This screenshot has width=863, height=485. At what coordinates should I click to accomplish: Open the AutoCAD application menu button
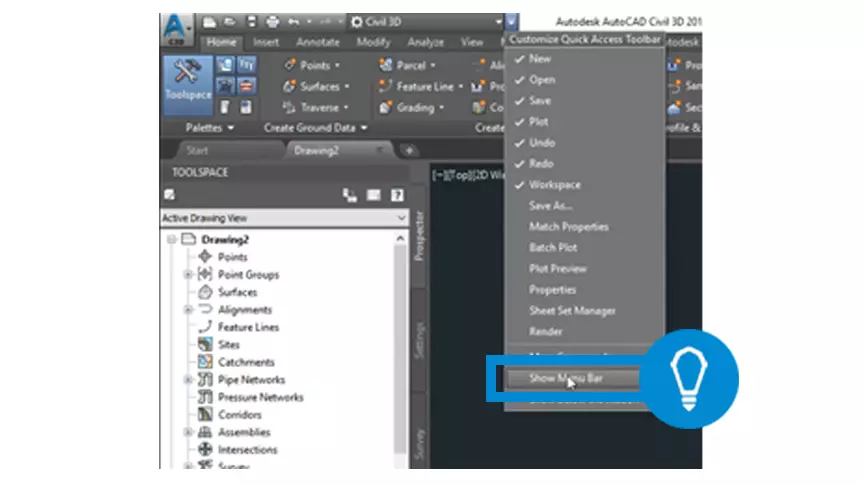(x=176, y=29)
